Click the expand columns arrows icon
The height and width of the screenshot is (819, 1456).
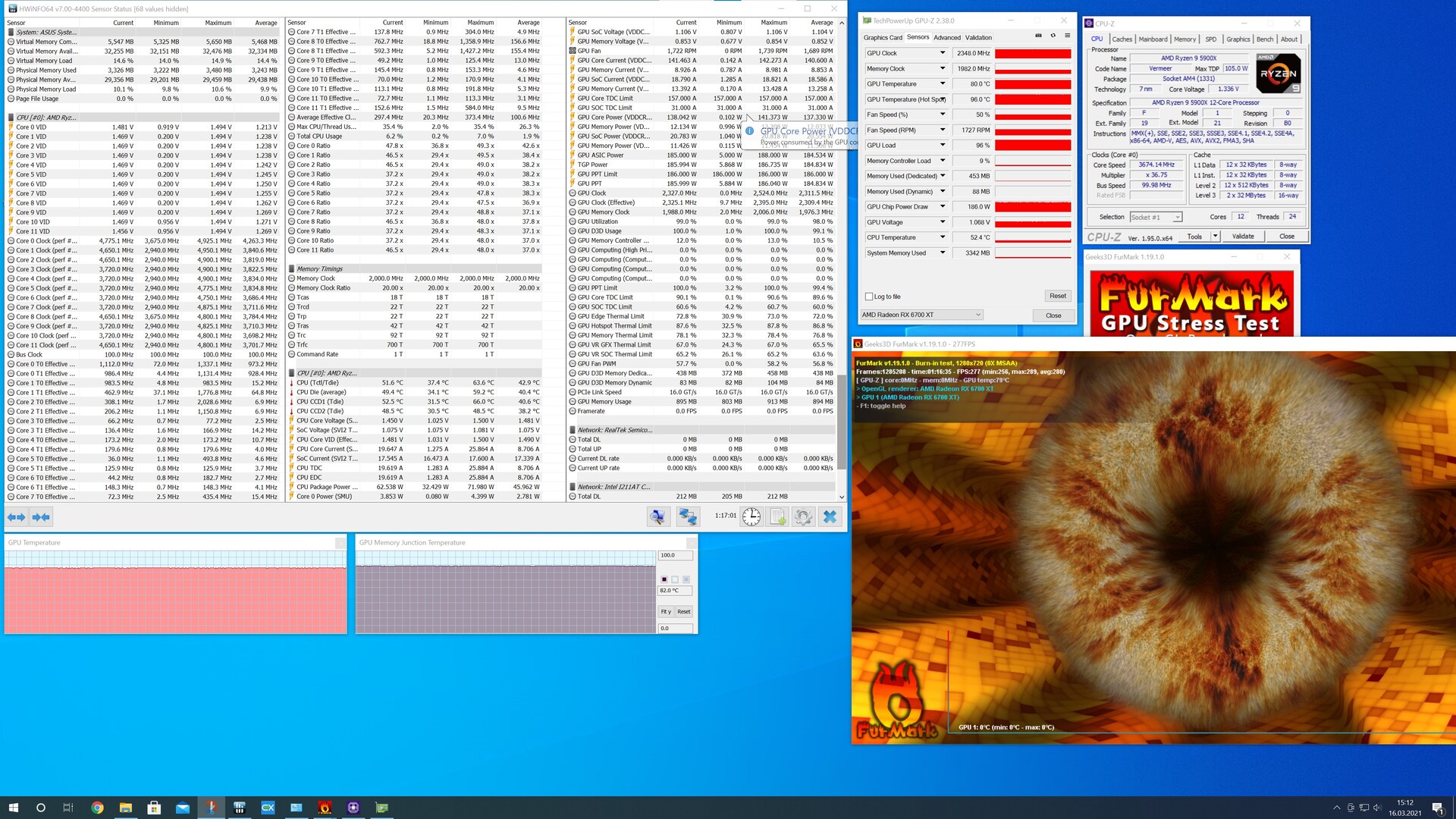[16, 517]
